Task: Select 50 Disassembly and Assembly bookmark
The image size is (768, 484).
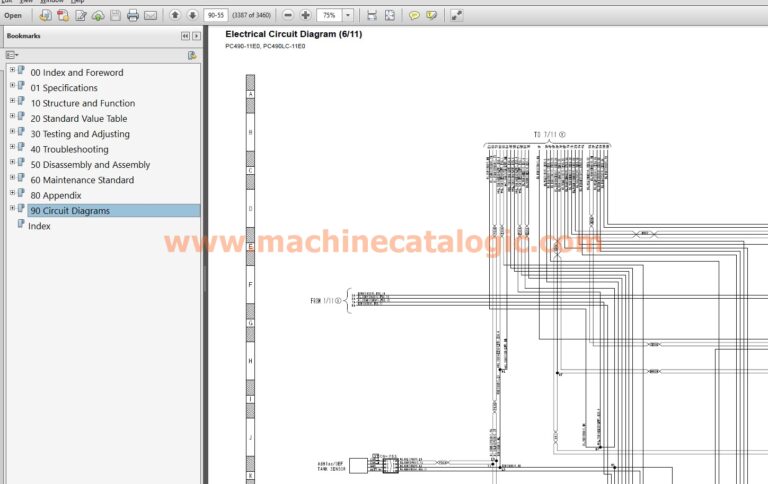Action: [90, 165]
